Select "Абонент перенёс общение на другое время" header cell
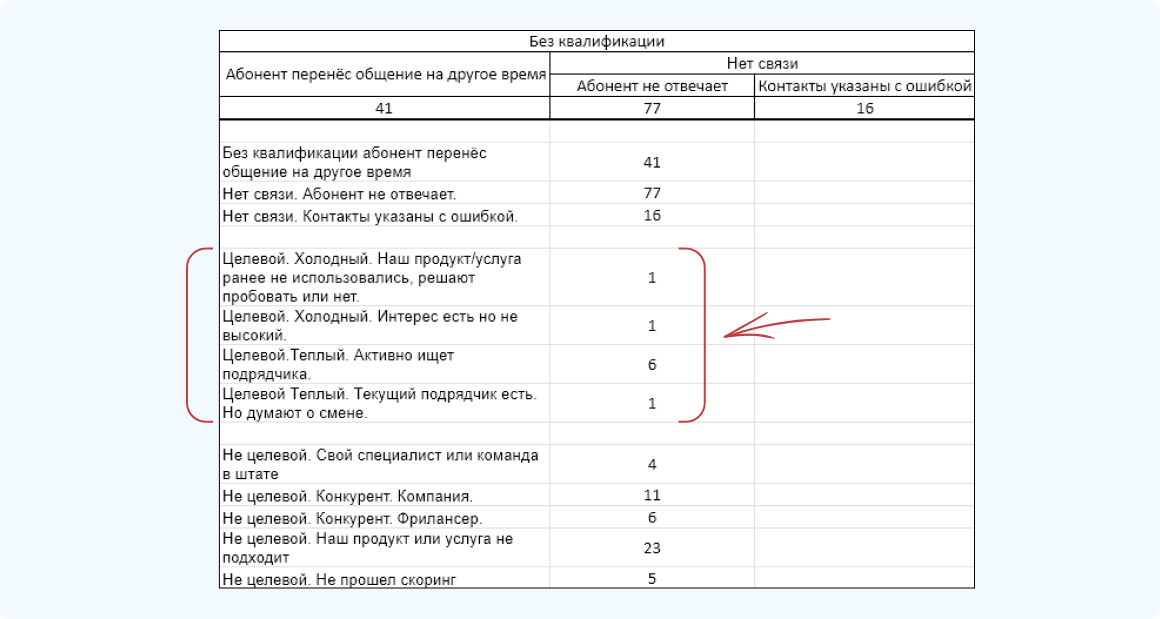 (x=385, y=75)
